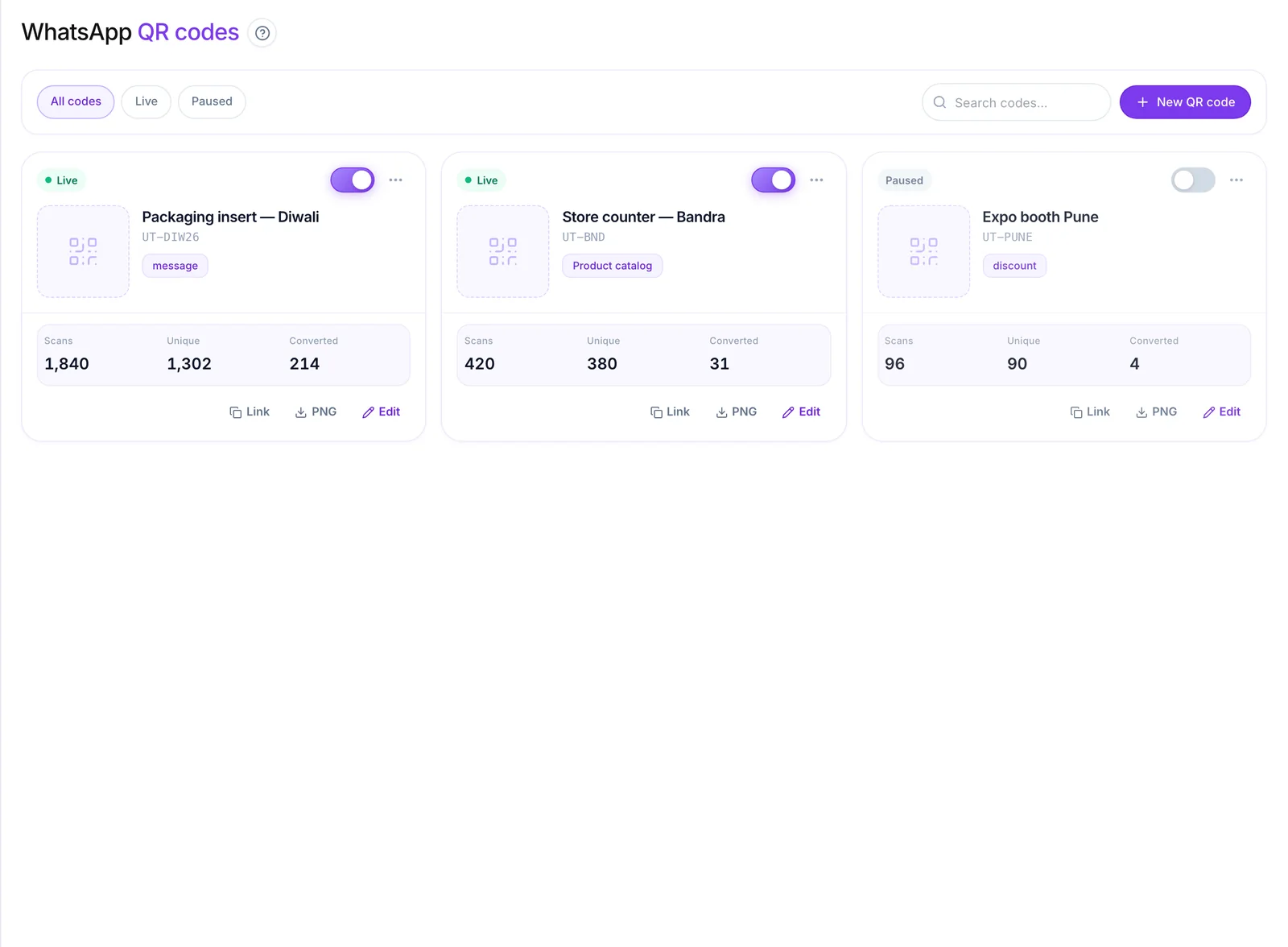Click the 420 scans value
The height and width of the screenshot is (947, 1288).
480,364
